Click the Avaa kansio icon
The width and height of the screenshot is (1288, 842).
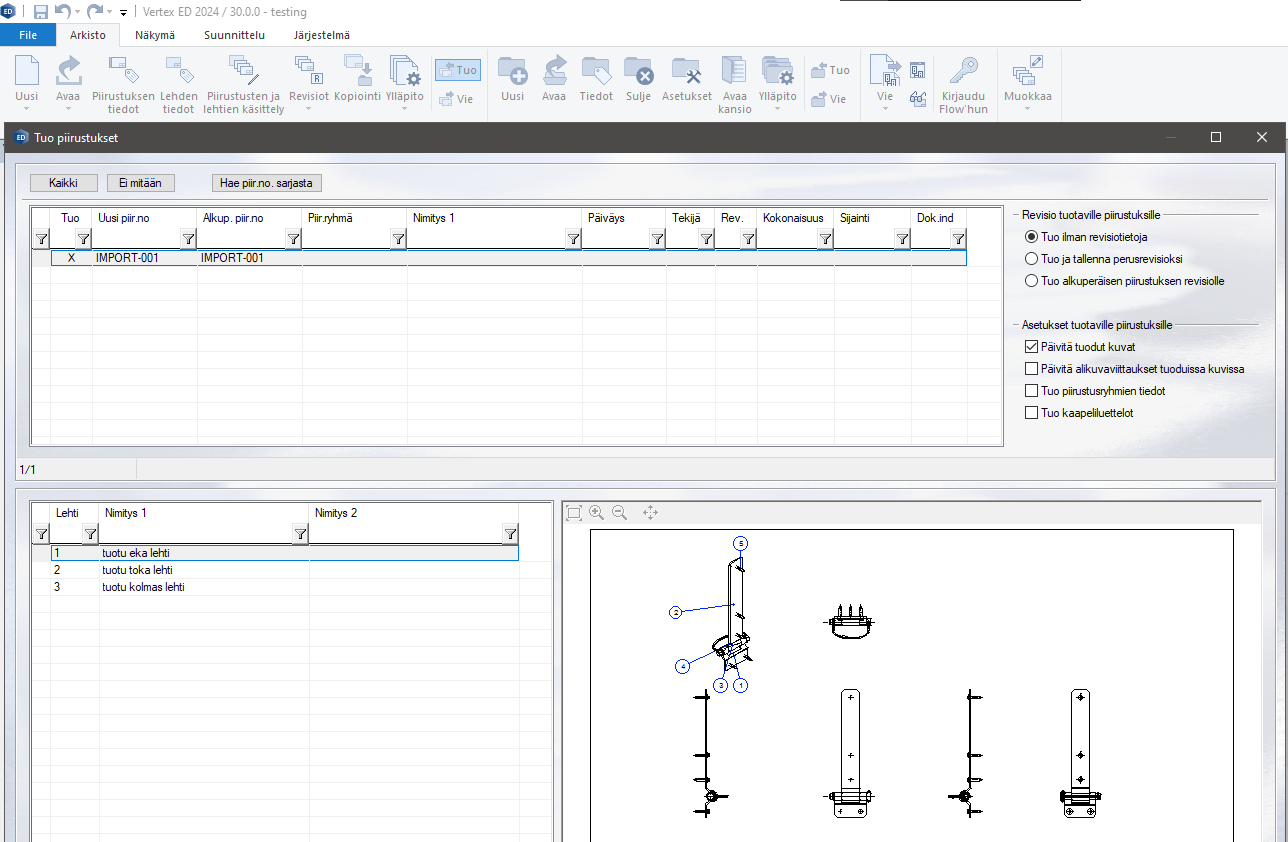pyautogui.click(x=734, y=72)
